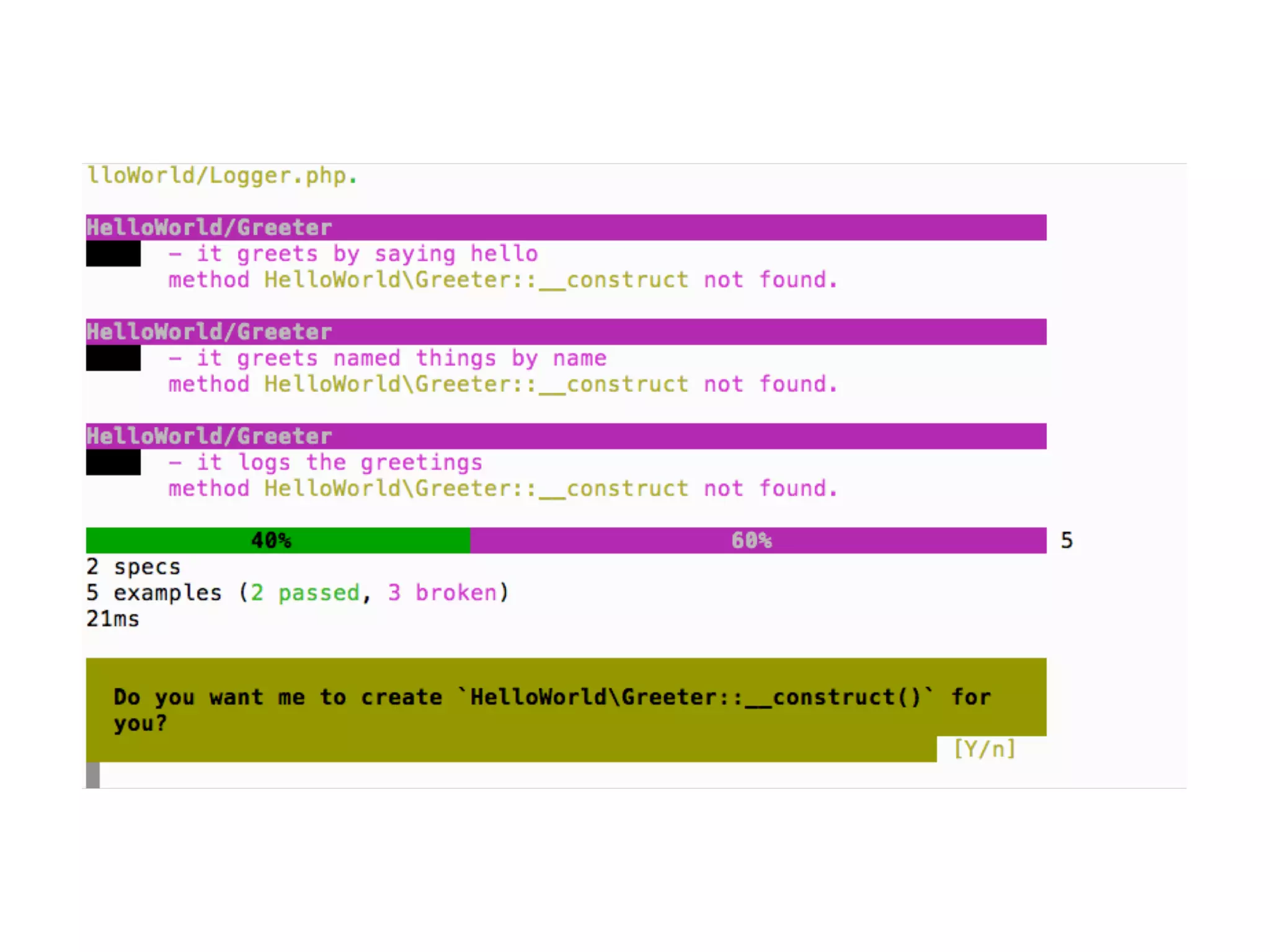
Task: Click the '21ms' timing text
Action: tap(113, 619)
